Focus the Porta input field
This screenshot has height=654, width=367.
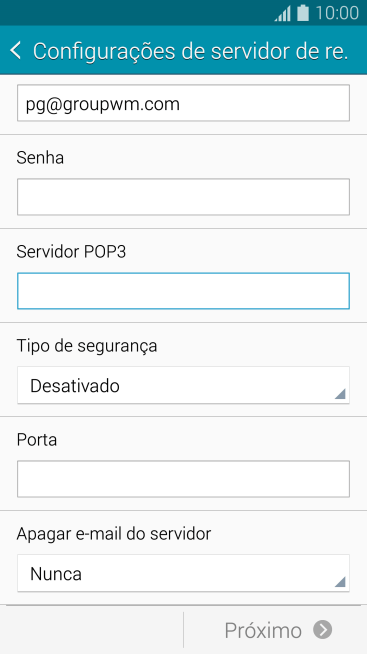tap(183, 479)
